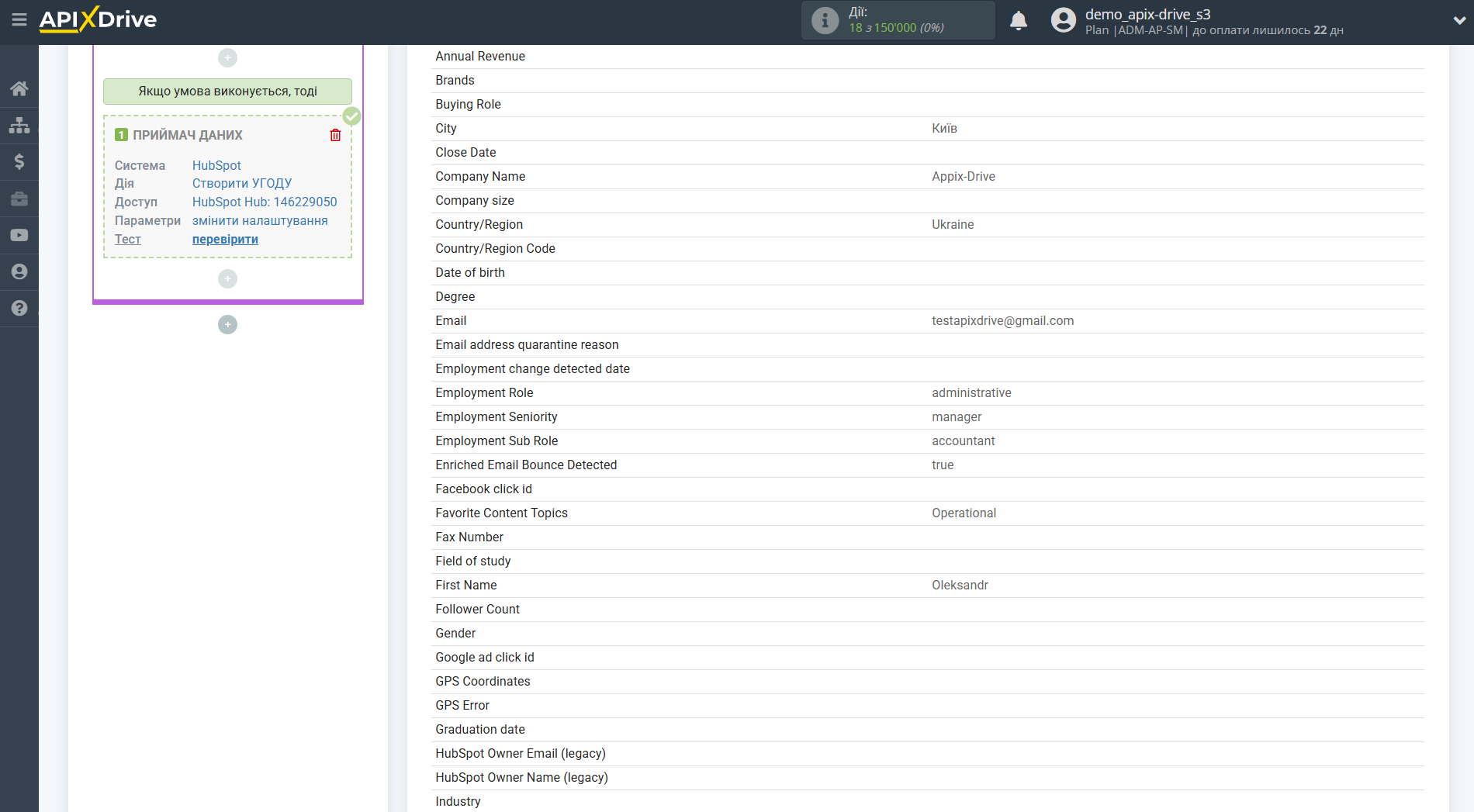
Task: Click the "Facebook click id" row
Action: (x=928, y=489)
